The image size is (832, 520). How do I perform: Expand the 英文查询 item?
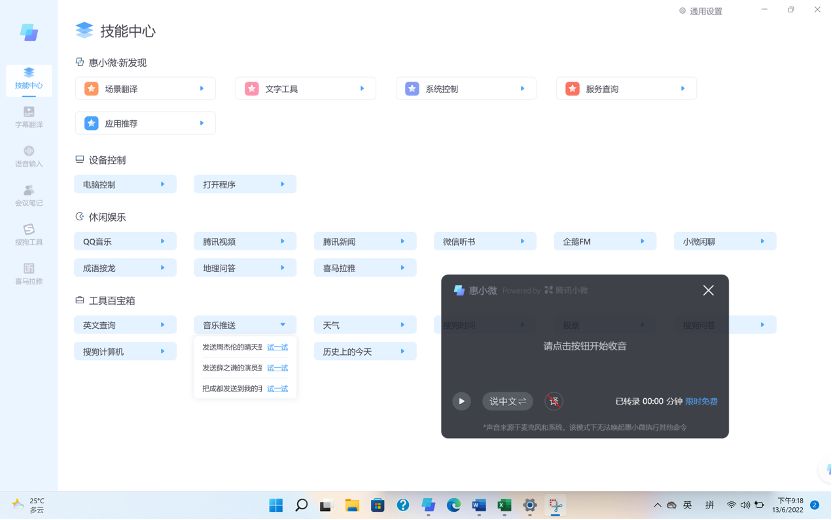(x=125, y=325)
